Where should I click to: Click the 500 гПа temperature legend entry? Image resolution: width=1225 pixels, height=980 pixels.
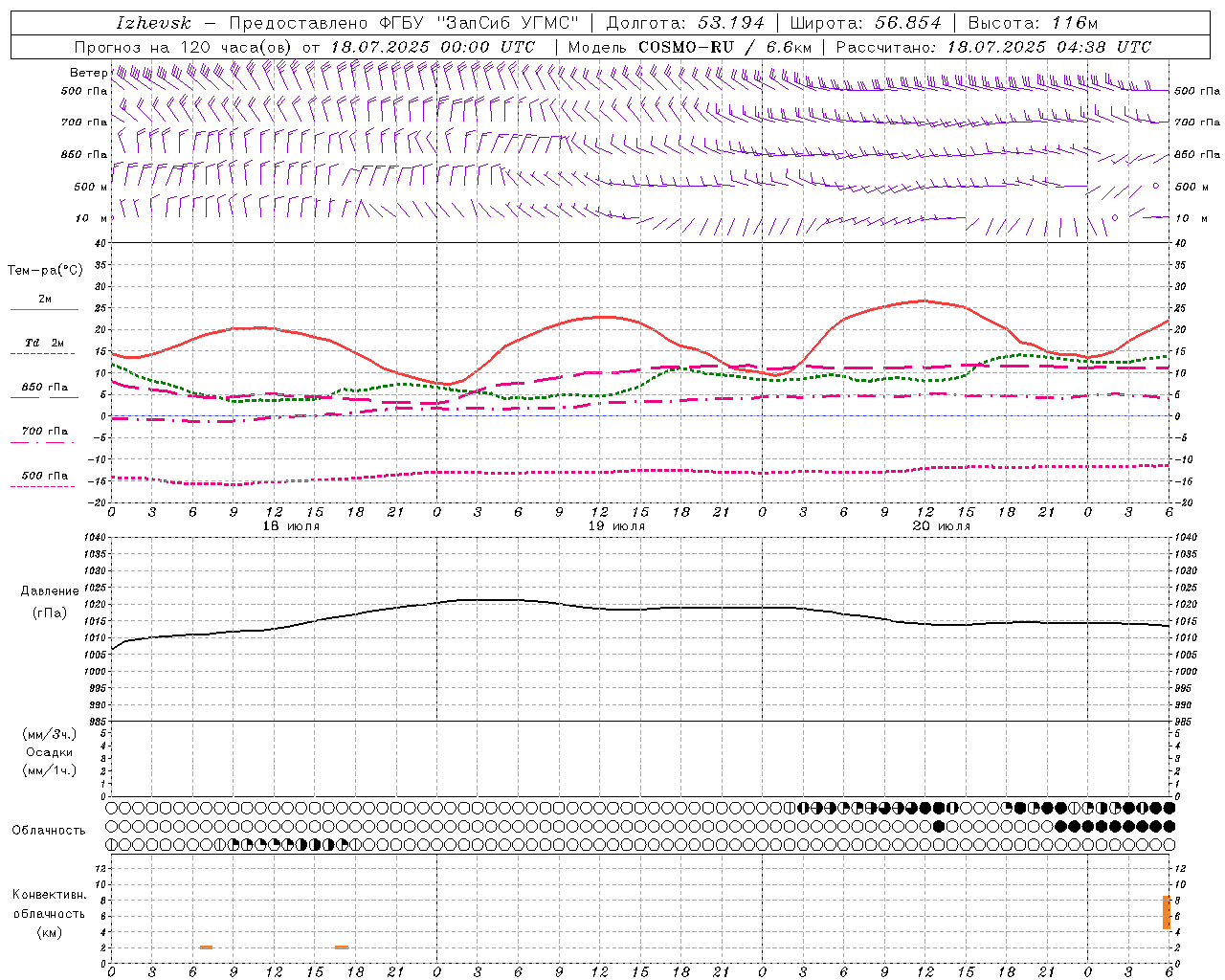[45, 476]
